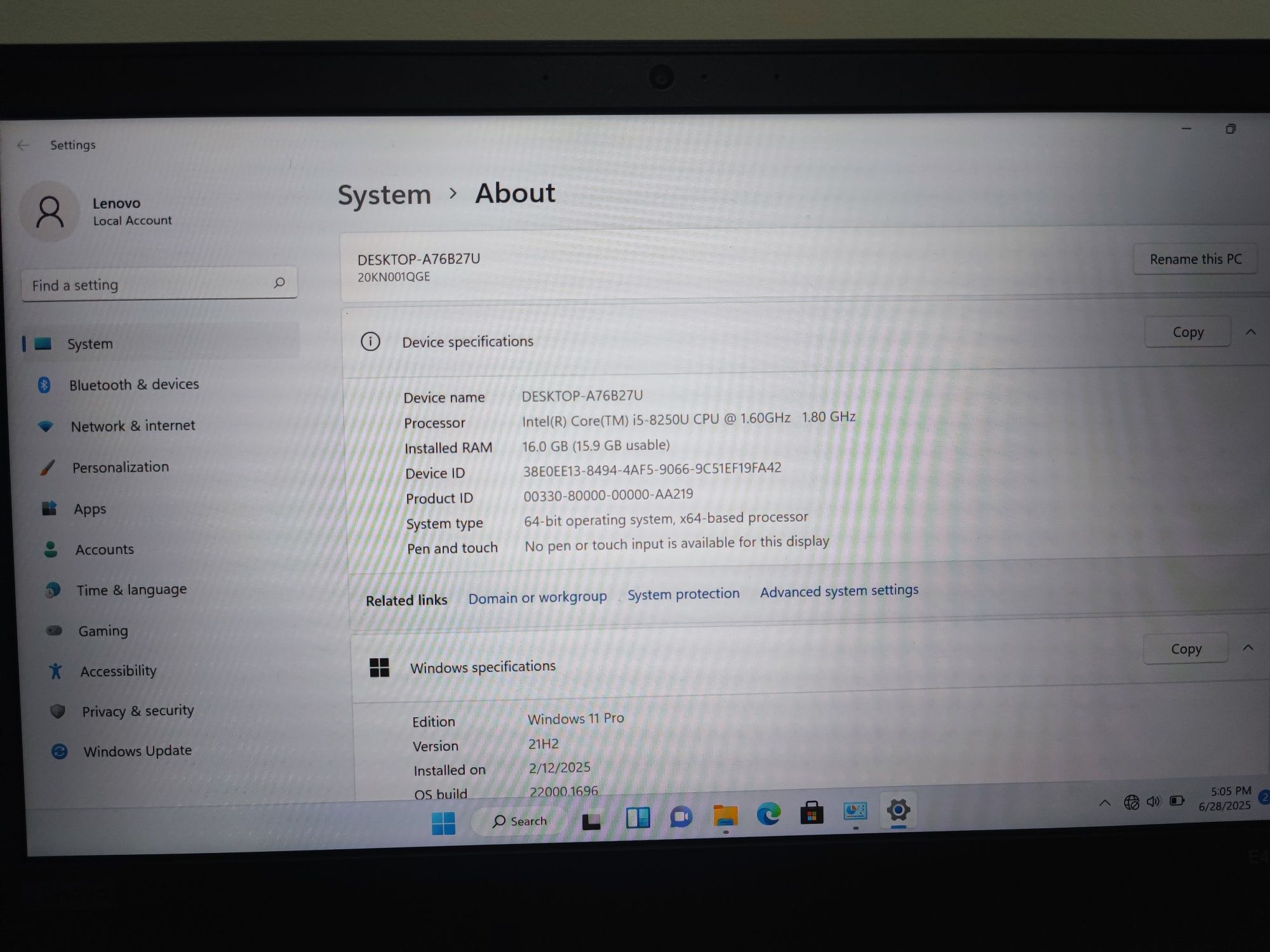The image size is (1270, 952).
Task: Click the battery tray icon
Action: click(1177, 801)
